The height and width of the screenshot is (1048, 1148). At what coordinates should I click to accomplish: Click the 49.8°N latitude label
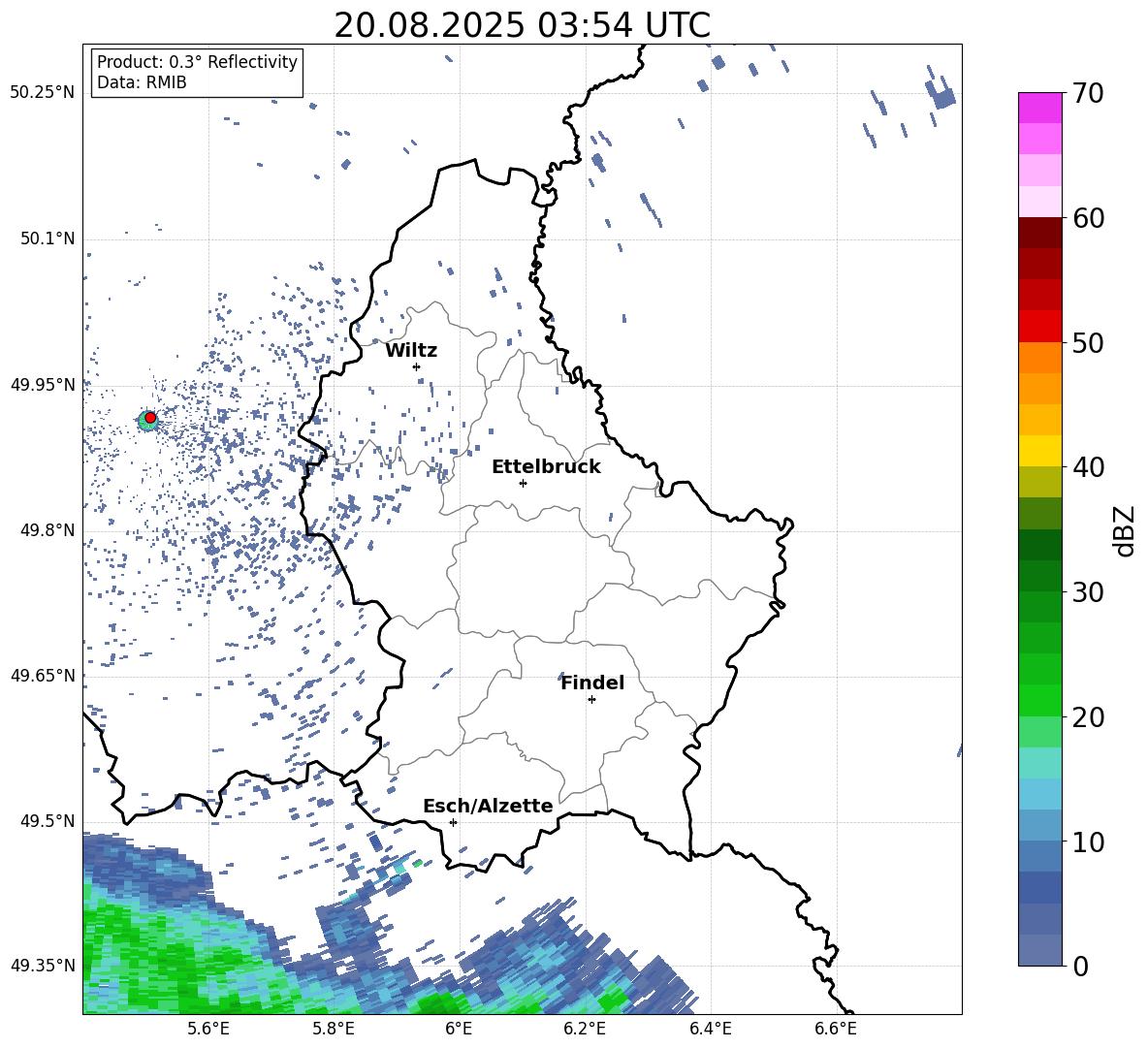(48, 530)
